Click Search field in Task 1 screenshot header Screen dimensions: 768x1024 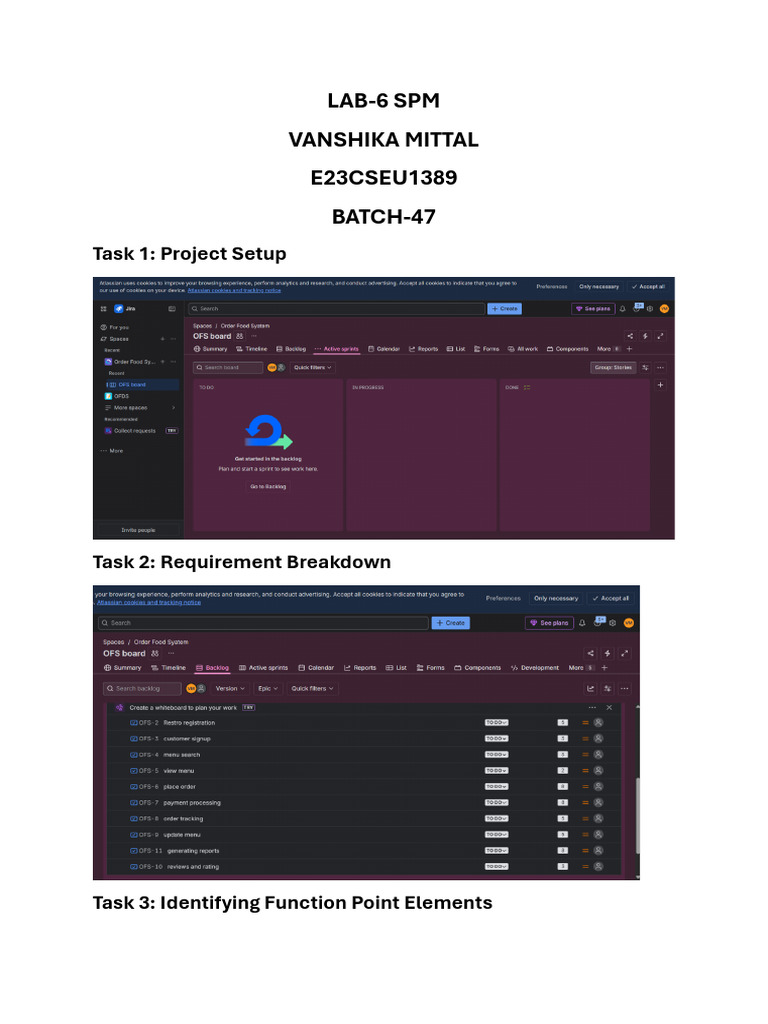coord(336,309)
